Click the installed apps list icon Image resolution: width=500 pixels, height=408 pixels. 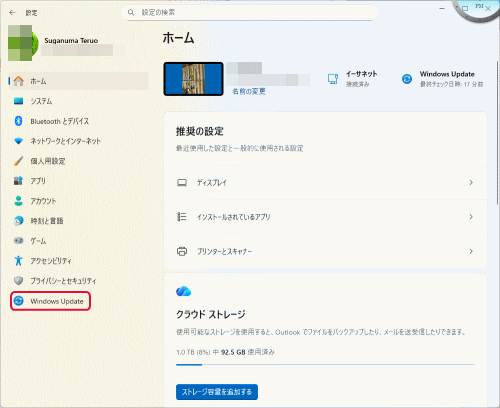182,217
